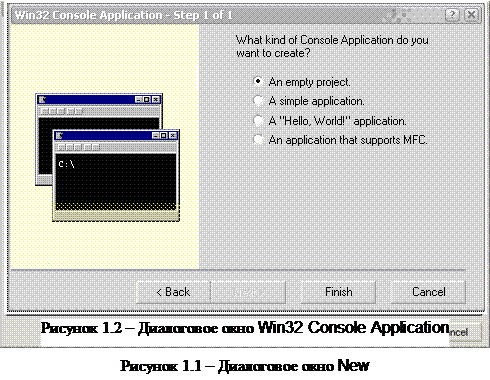Open context help via the title bar question mark
490x380 pixels.
tap(452, 15)
